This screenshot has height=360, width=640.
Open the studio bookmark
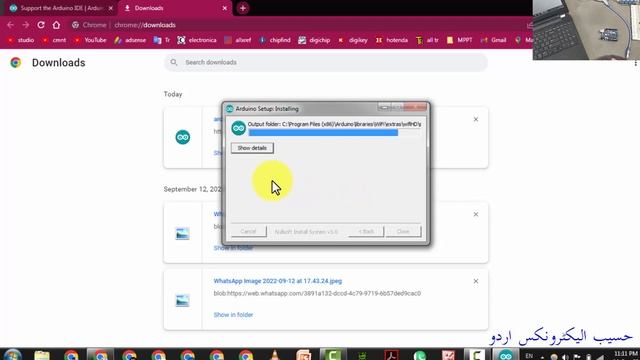(x=21, y=40)
